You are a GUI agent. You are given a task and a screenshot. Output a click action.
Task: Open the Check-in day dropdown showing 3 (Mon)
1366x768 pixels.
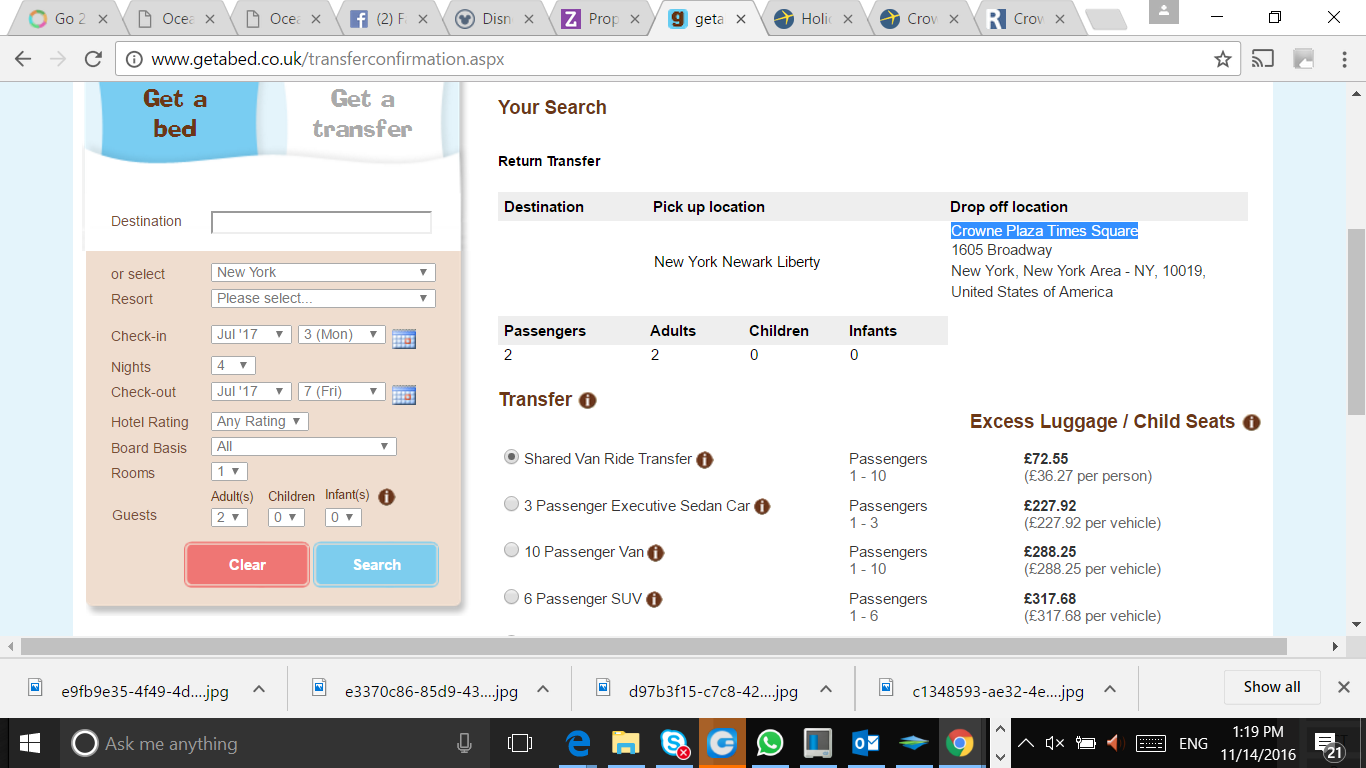342,335
